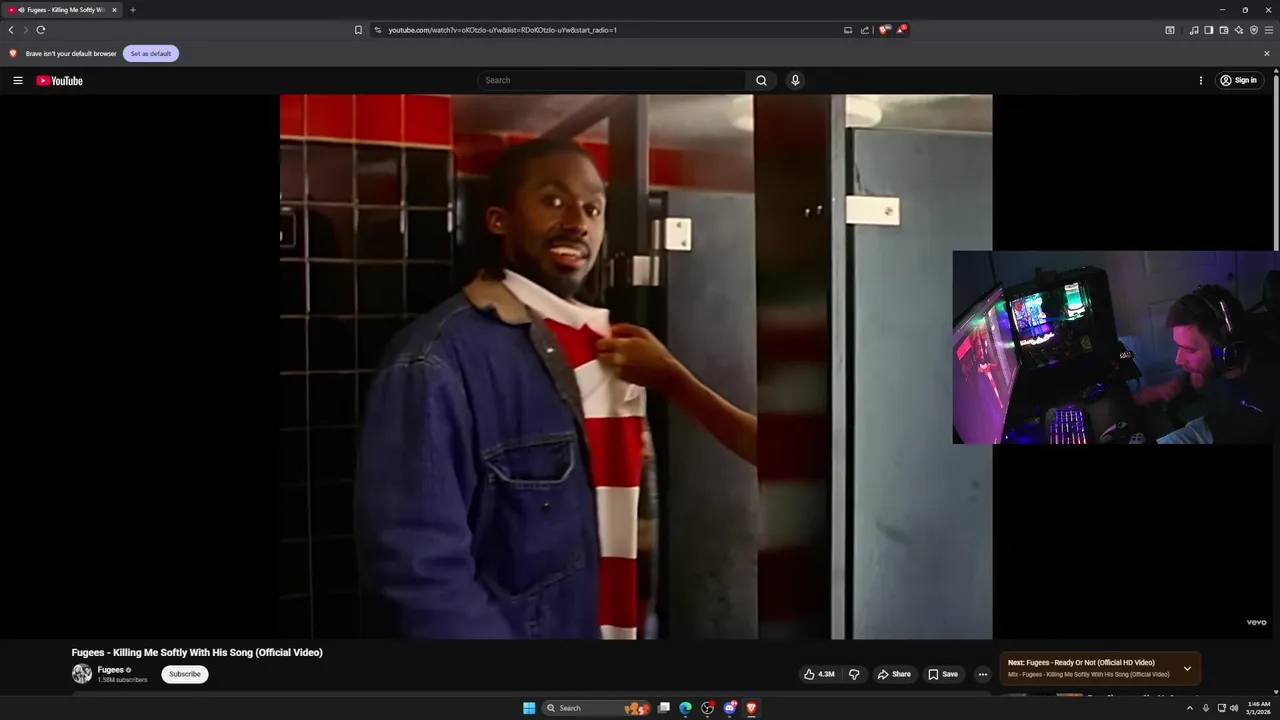The image size is (1280, 720).
Task: Start voice search with microphone icon
Action: pos(795,80)
